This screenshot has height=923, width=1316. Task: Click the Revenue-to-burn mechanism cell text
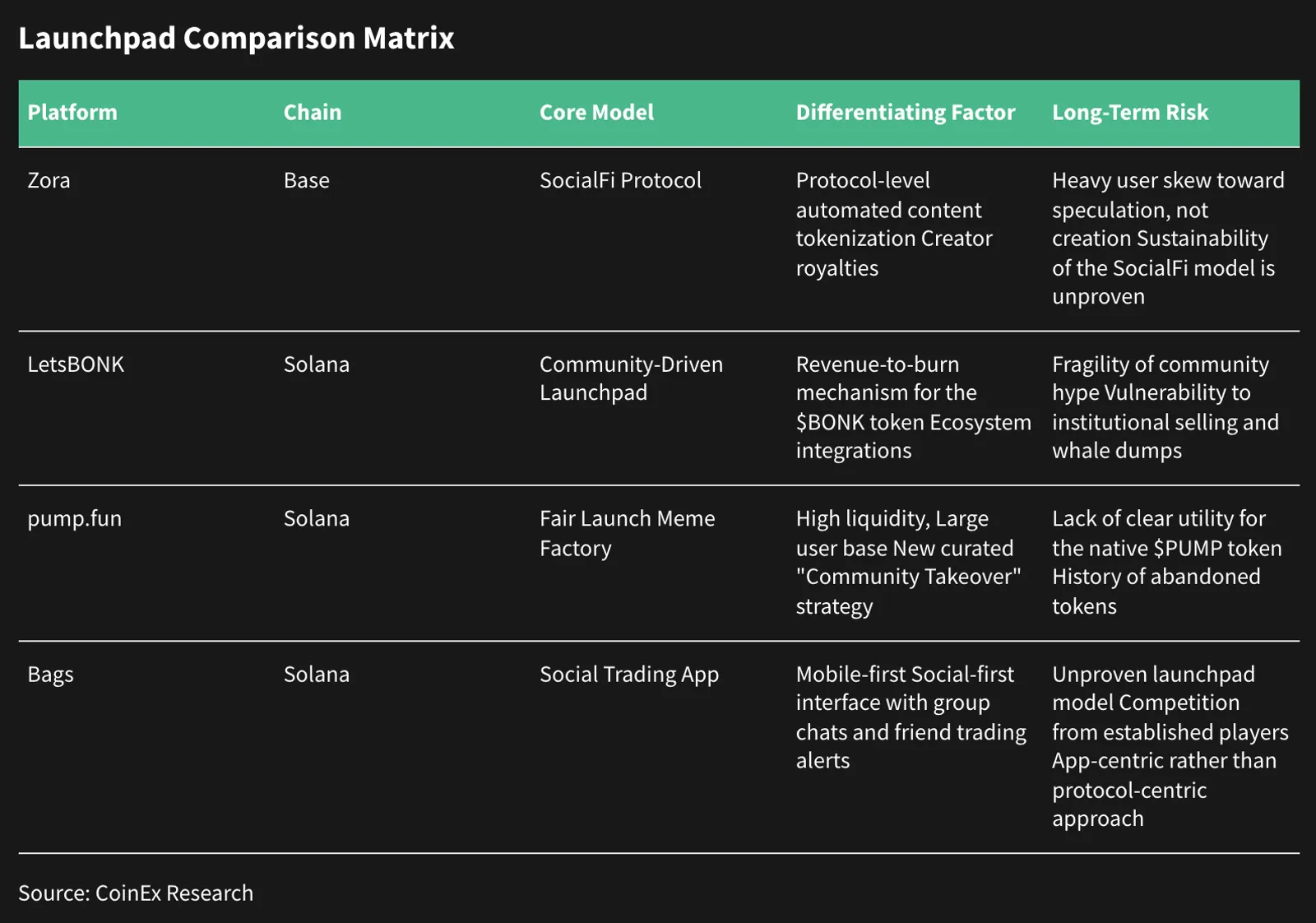coord(913,407)
